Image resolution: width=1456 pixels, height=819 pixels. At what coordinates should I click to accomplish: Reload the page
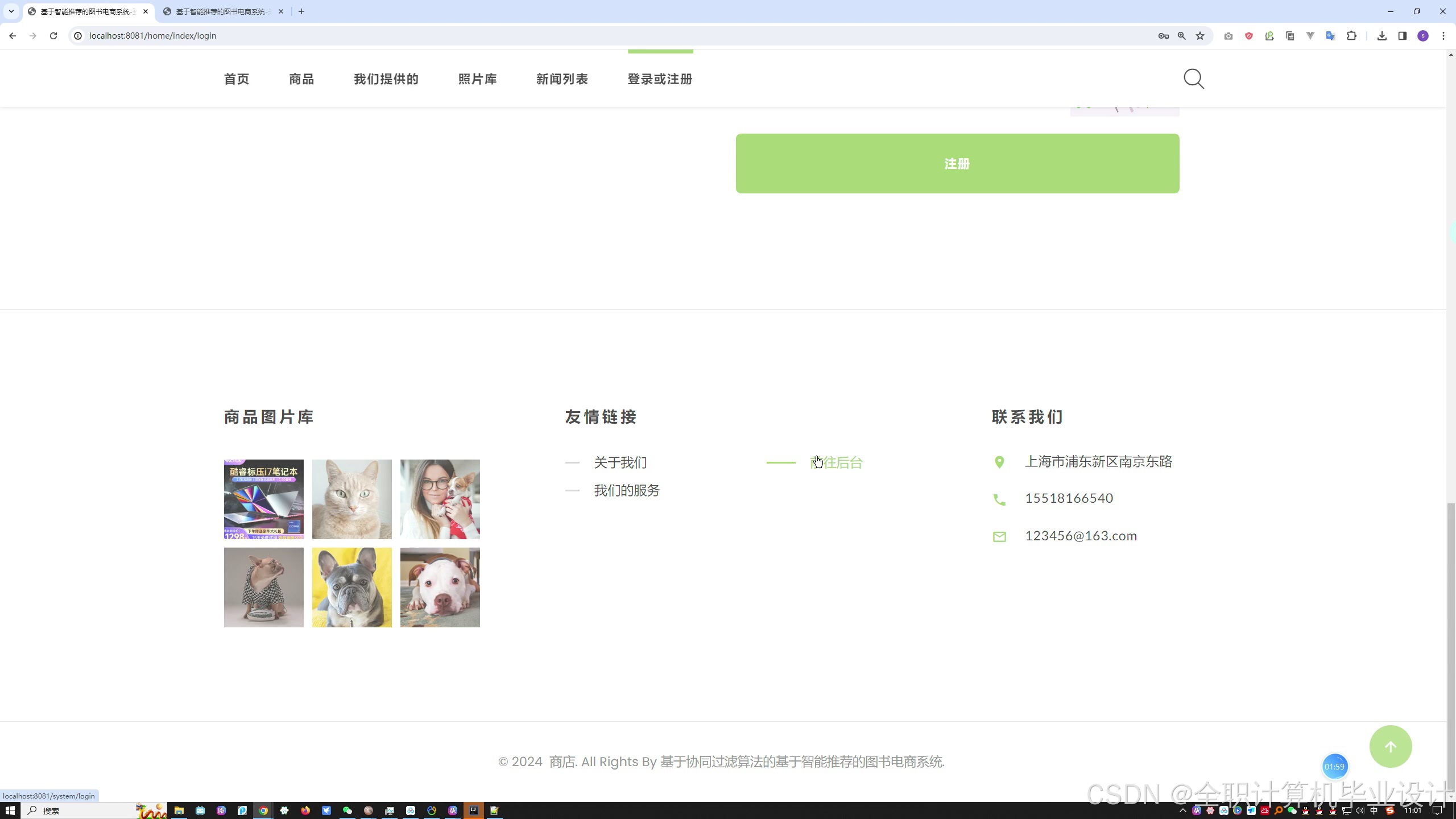pos(53,36)
